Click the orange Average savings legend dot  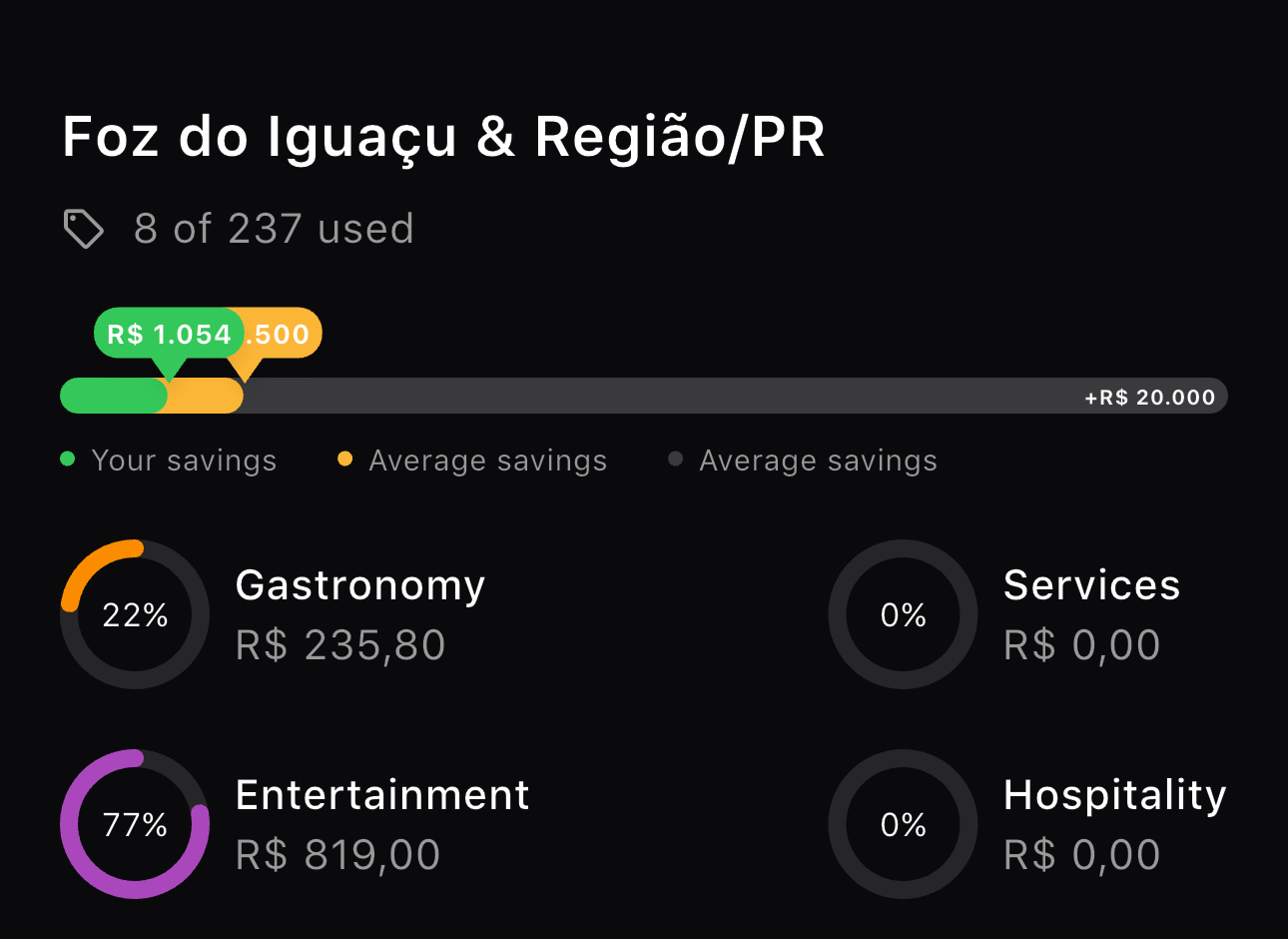pos(345,460)
